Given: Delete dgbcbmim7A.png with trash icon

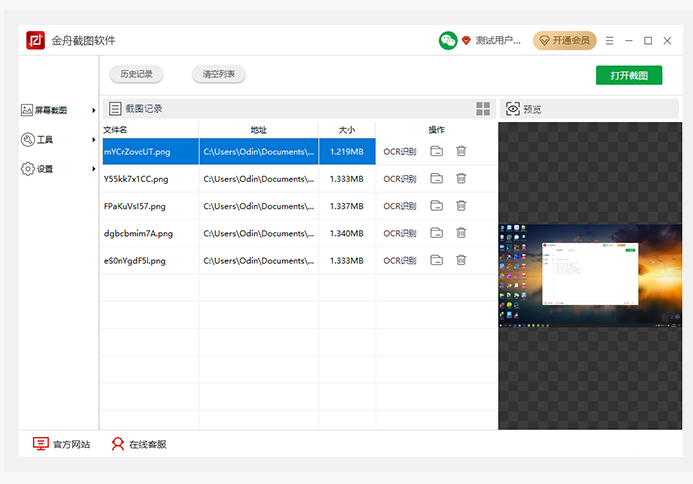Looking at the screenshot, I should coord(461,233).
